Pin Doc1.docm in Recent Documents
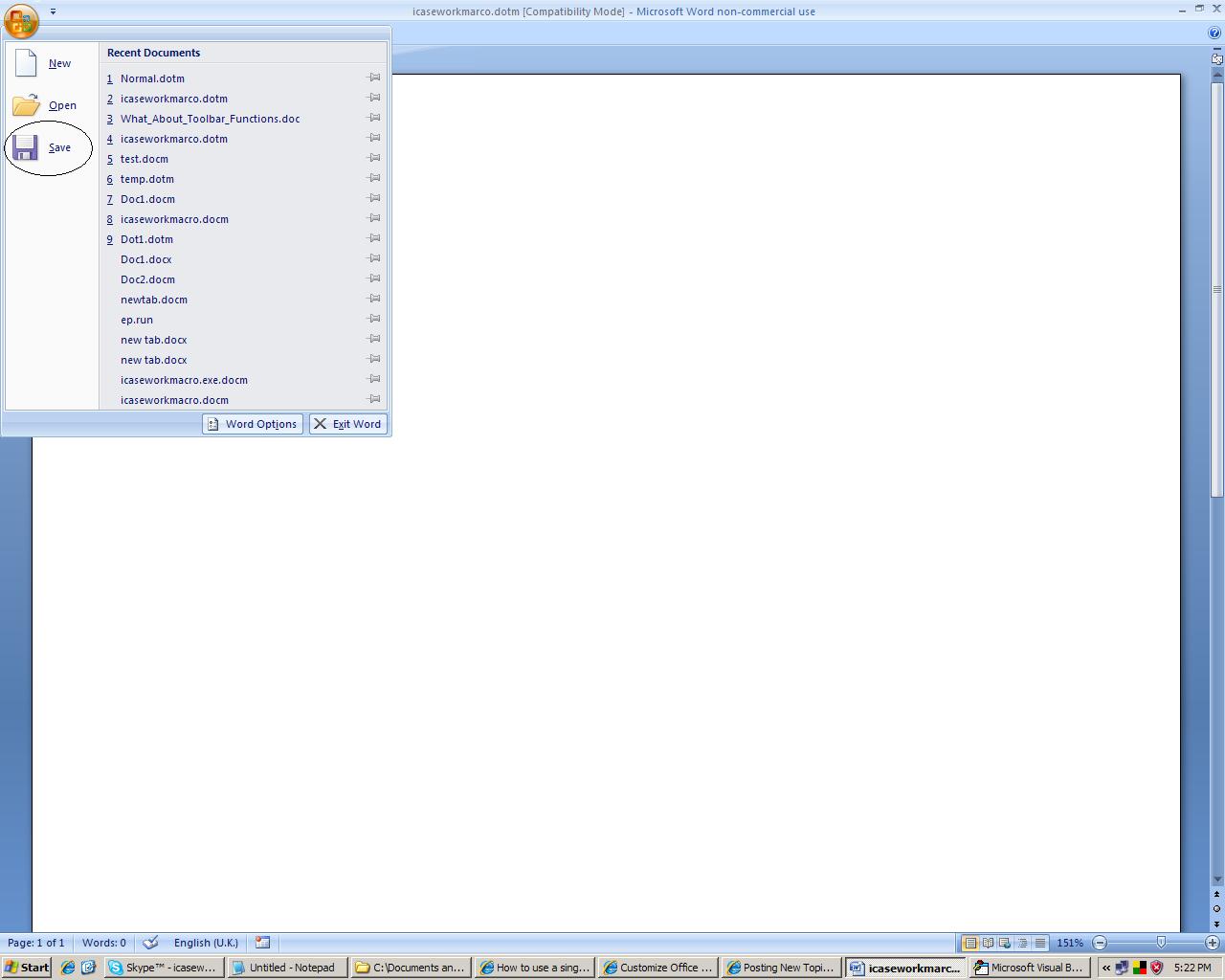This screenshot has width=1225, height=980. [x=374, y=198]
